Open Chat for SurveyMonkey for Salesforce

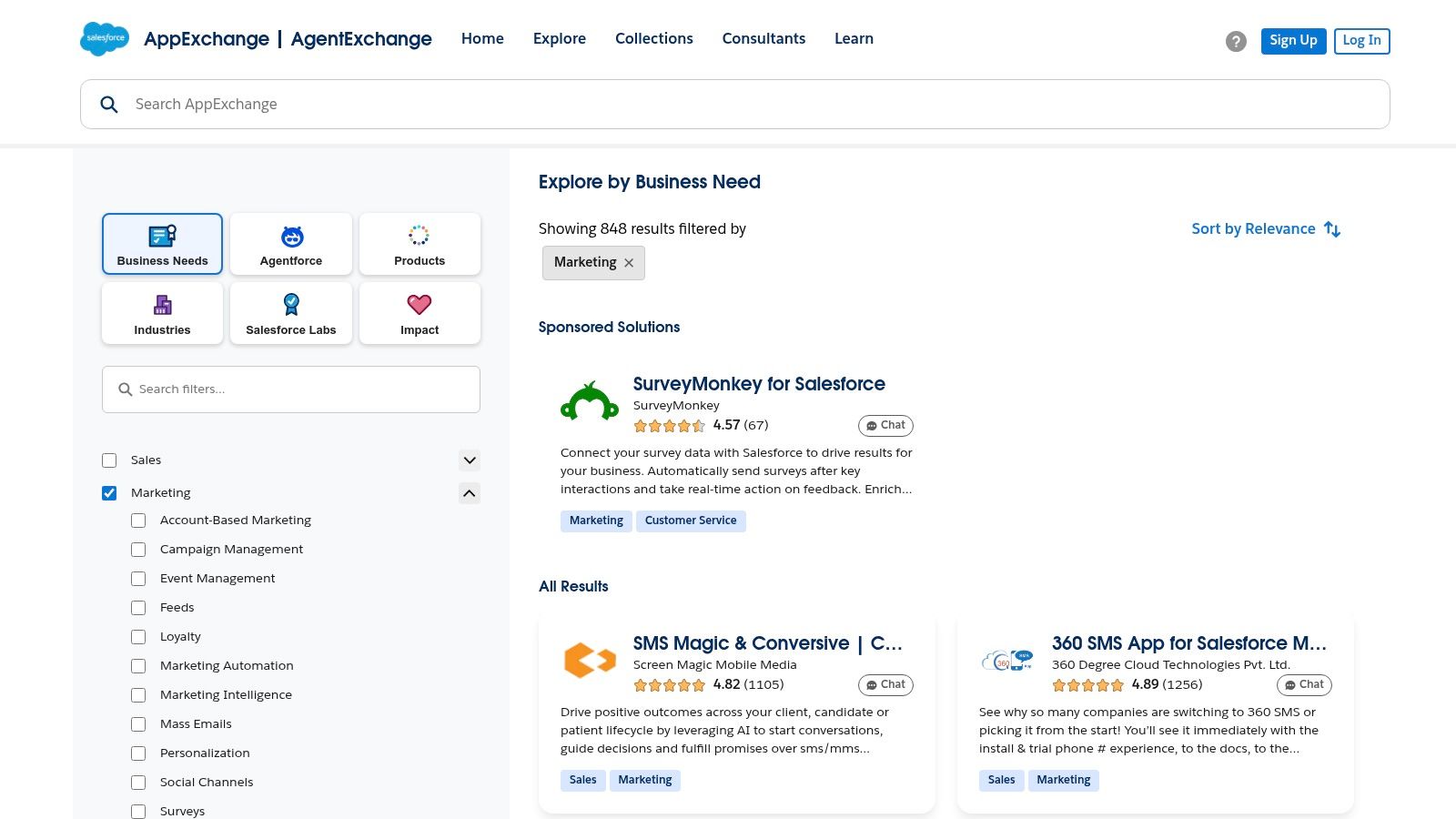click(885, 426)
